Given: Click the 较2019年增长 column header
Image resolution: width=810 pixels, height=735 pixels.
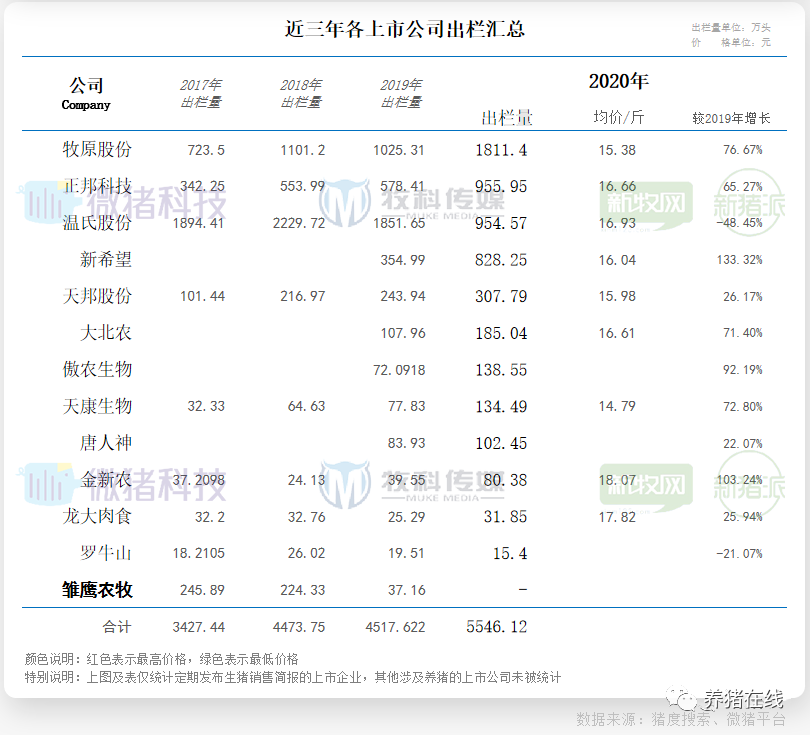Looking at the screenshot, I should pos(731,118).
